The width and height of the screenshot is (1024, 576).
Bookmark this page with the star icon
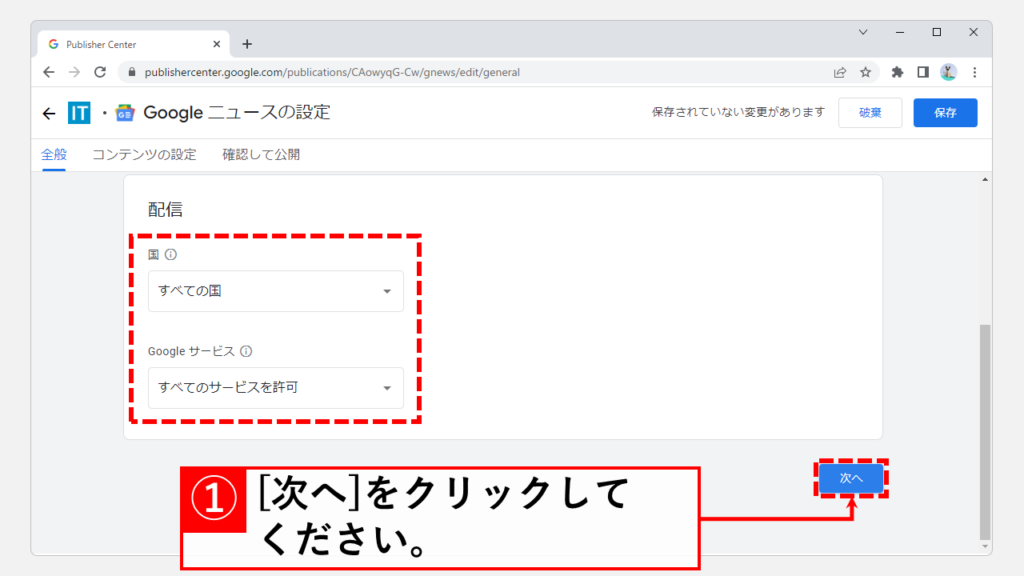pos(866,72)
